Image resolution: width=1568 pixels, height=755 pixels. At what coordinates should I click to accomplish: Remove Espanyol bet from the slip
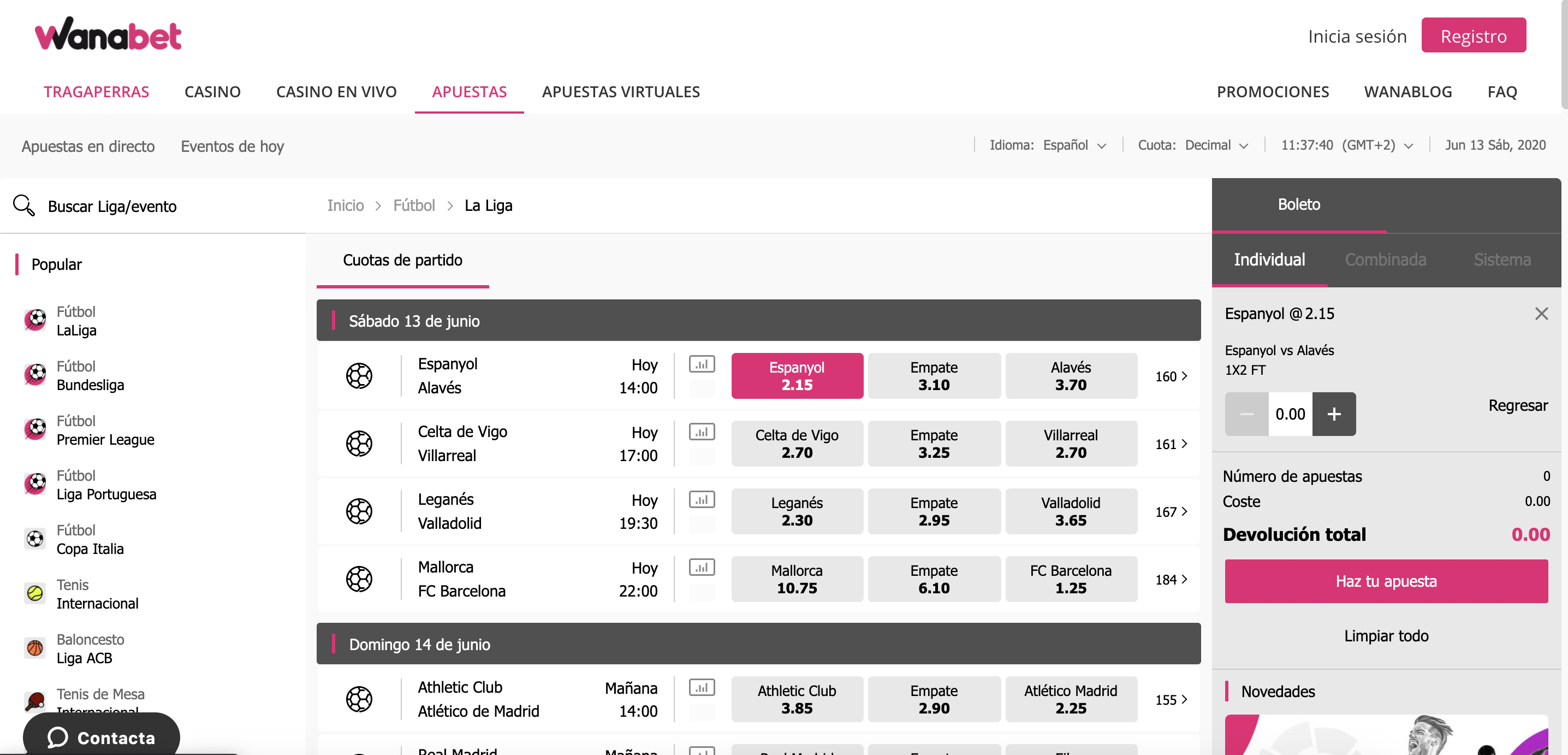[x=1541, y=314]
